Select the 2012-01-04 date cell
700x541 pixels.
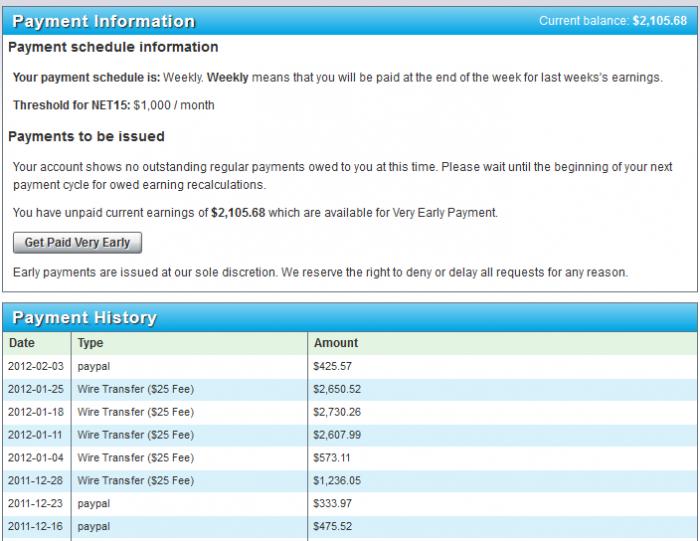pos(36,458)
